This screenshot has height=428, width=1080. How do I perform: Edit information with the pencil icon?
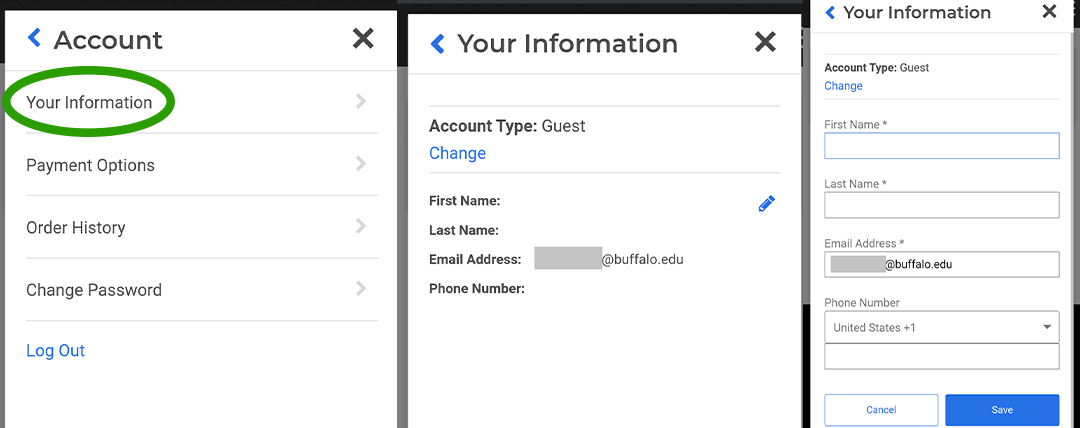click(x=767, y=203)
